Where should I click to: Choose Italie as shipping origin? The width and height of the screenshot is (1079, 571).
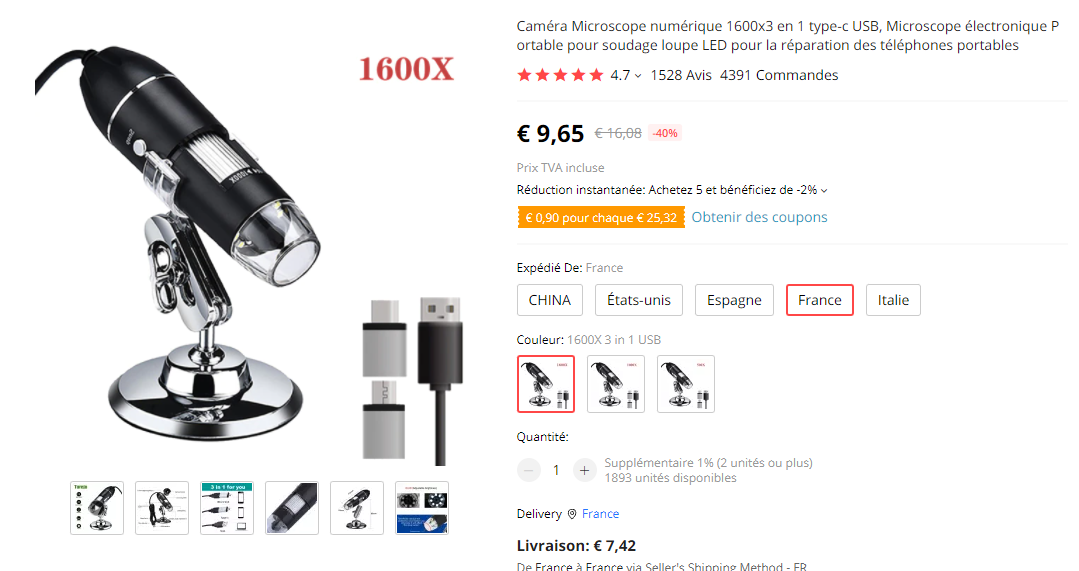(x=893, y=300)
